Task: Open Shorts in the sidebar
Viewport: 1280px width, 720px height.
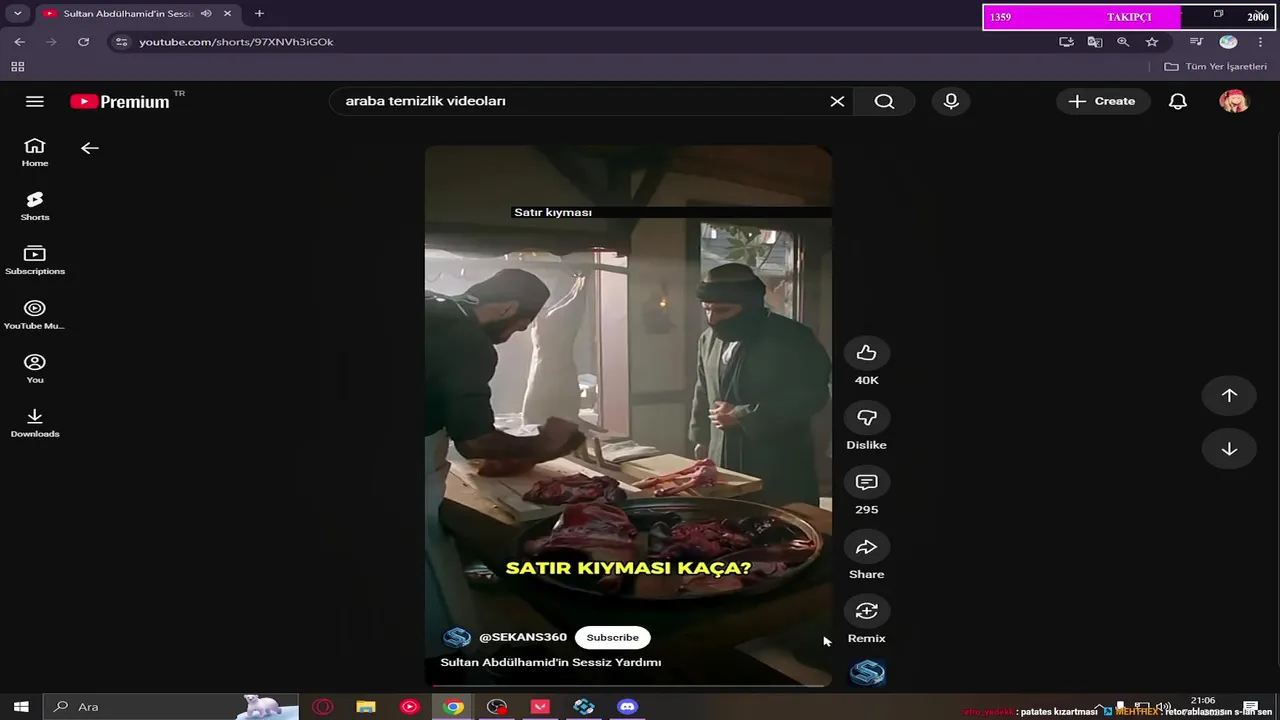Action: (x=35, y=206)
